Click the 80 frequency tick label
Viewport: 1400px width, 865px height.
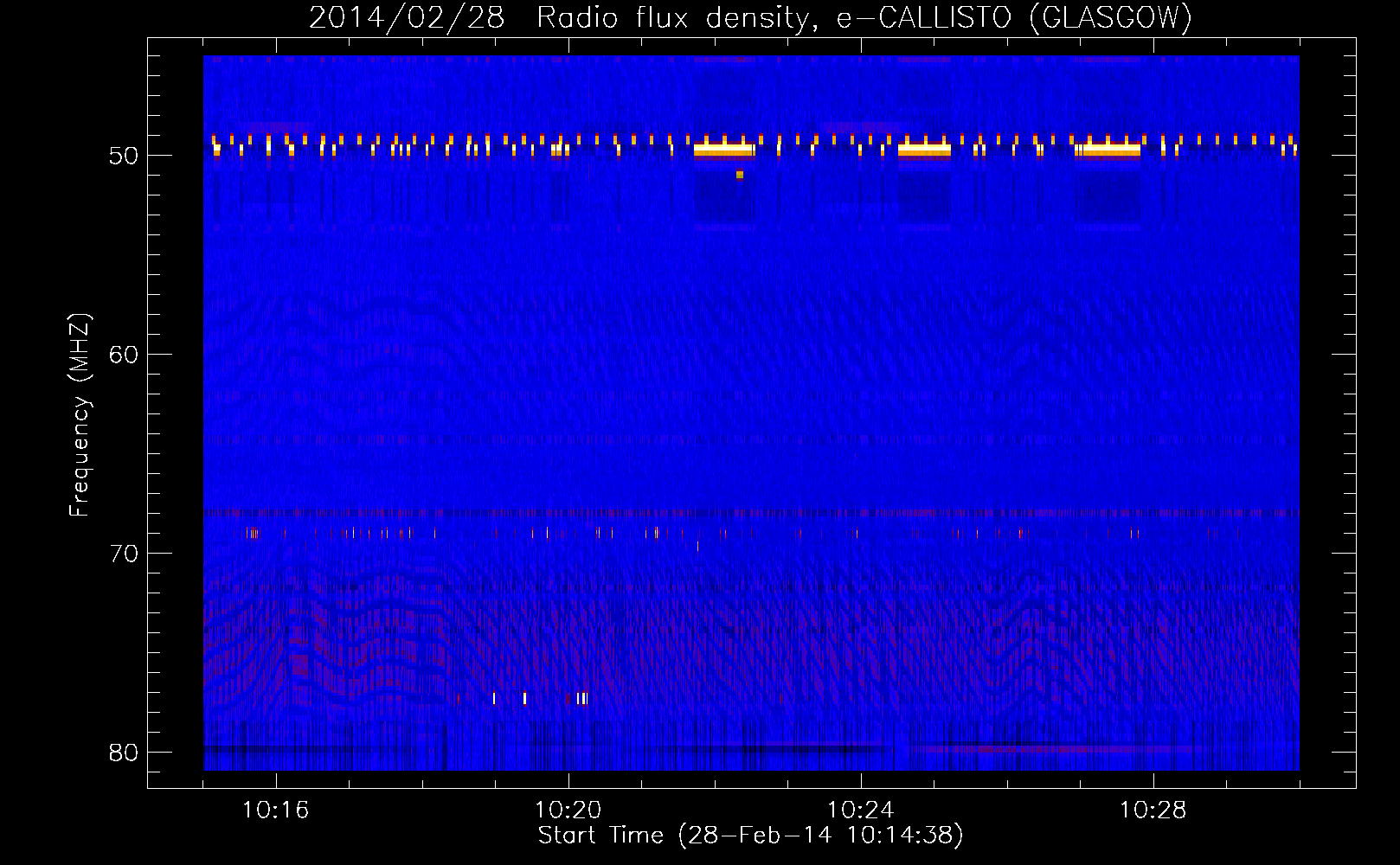tap(125, 753)
